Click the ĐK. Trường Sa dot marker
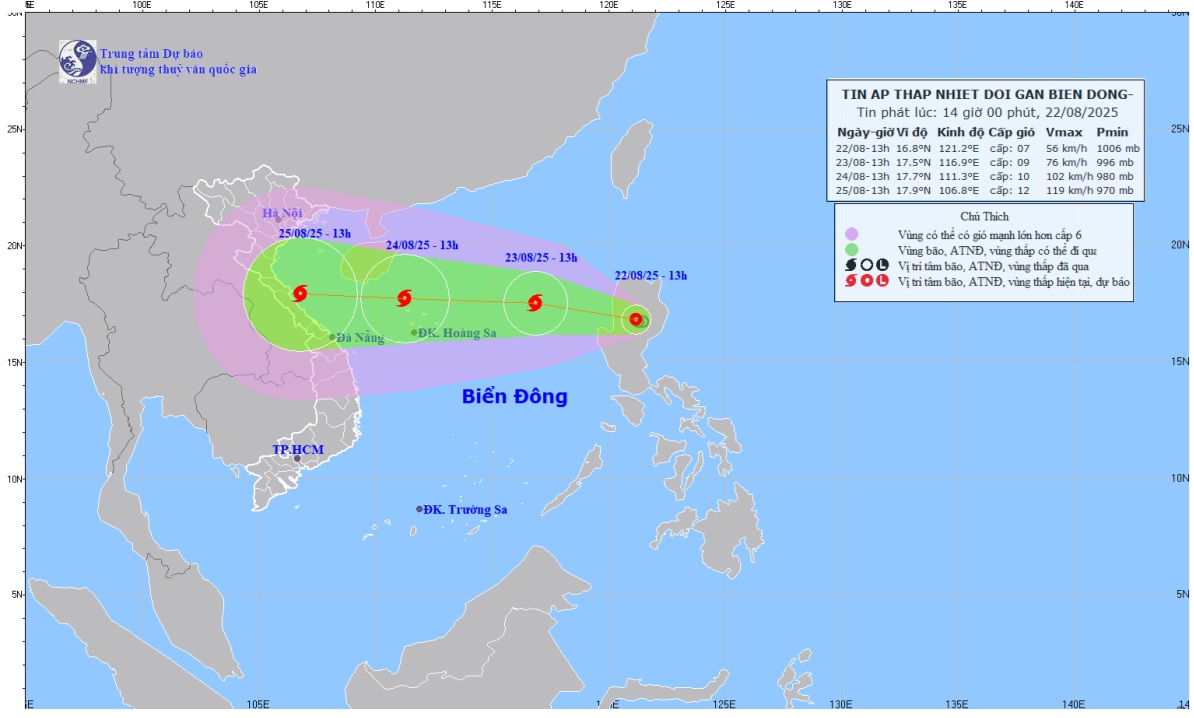This screenshot has height=718, width=1194. pos(420,509)
